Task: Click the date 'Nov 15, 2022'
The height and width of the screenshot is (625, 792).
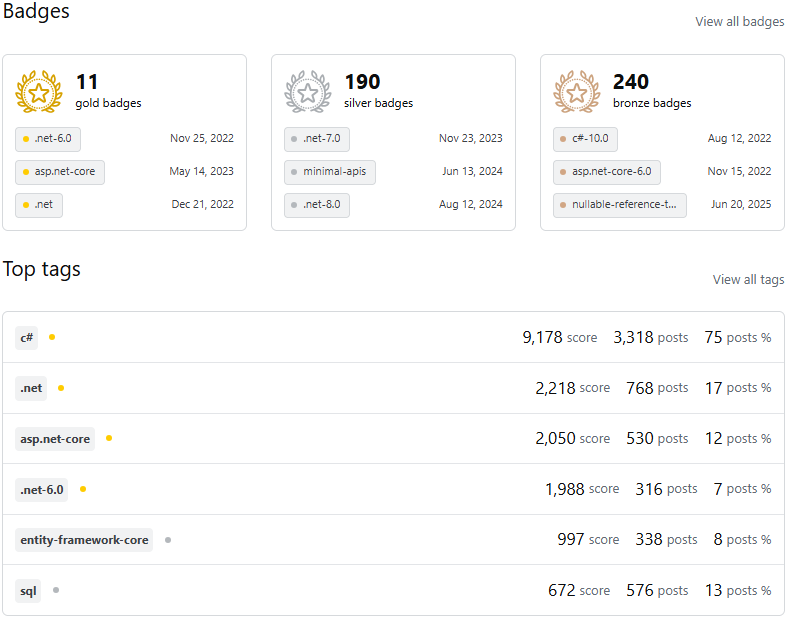Action: 739,171
